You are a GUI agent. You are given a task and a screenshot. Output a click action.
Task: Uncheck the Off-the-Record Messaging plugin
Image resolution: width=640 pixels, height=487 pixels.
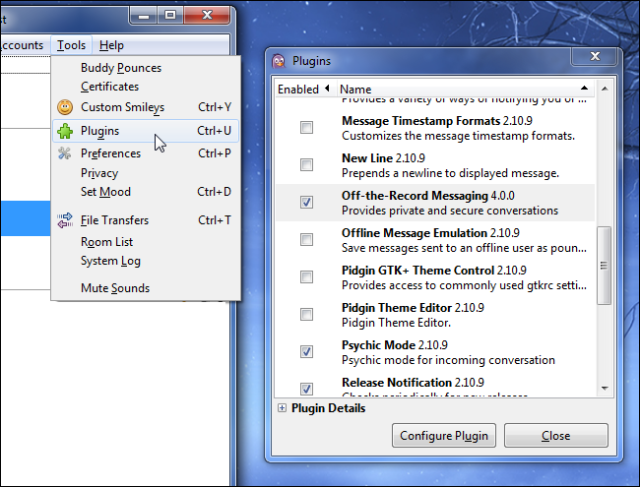[x=306, y=202]
